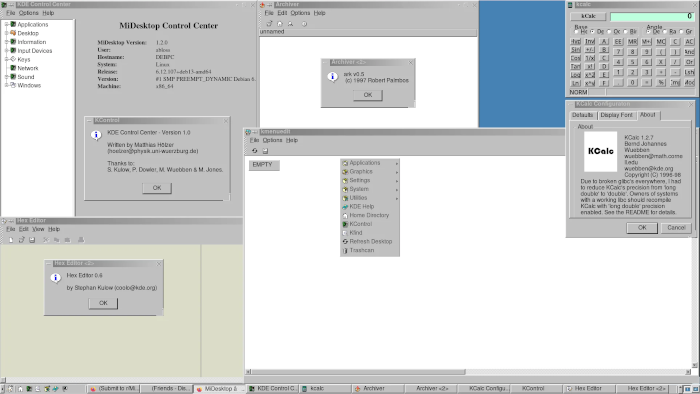Expand Information node in Control Center tree
Image resolution: width=700 pixels, height=394 pixels.
[x=7, y=42]
